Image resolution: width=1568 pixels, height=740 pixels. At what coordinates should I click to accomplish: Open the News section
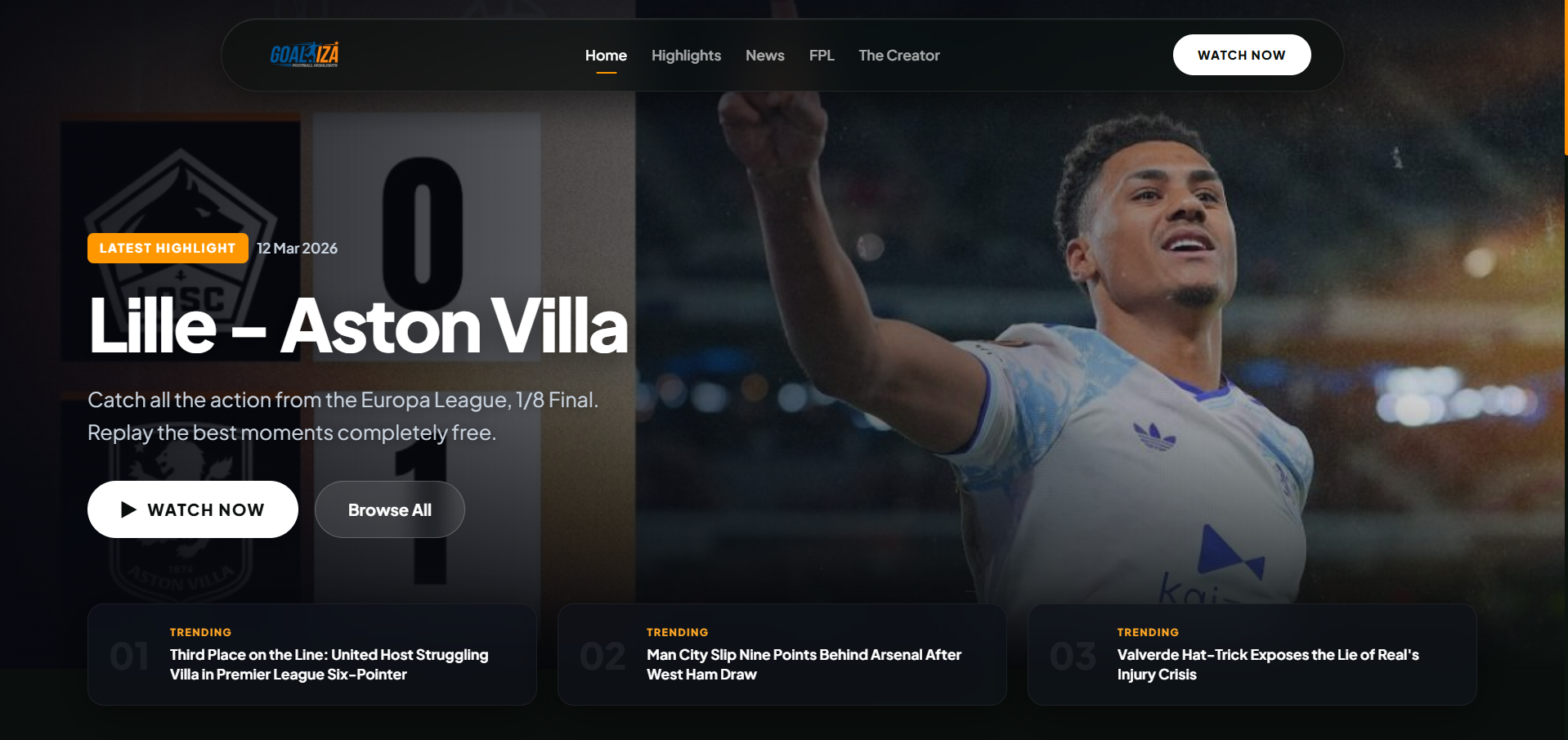[764, 56]
